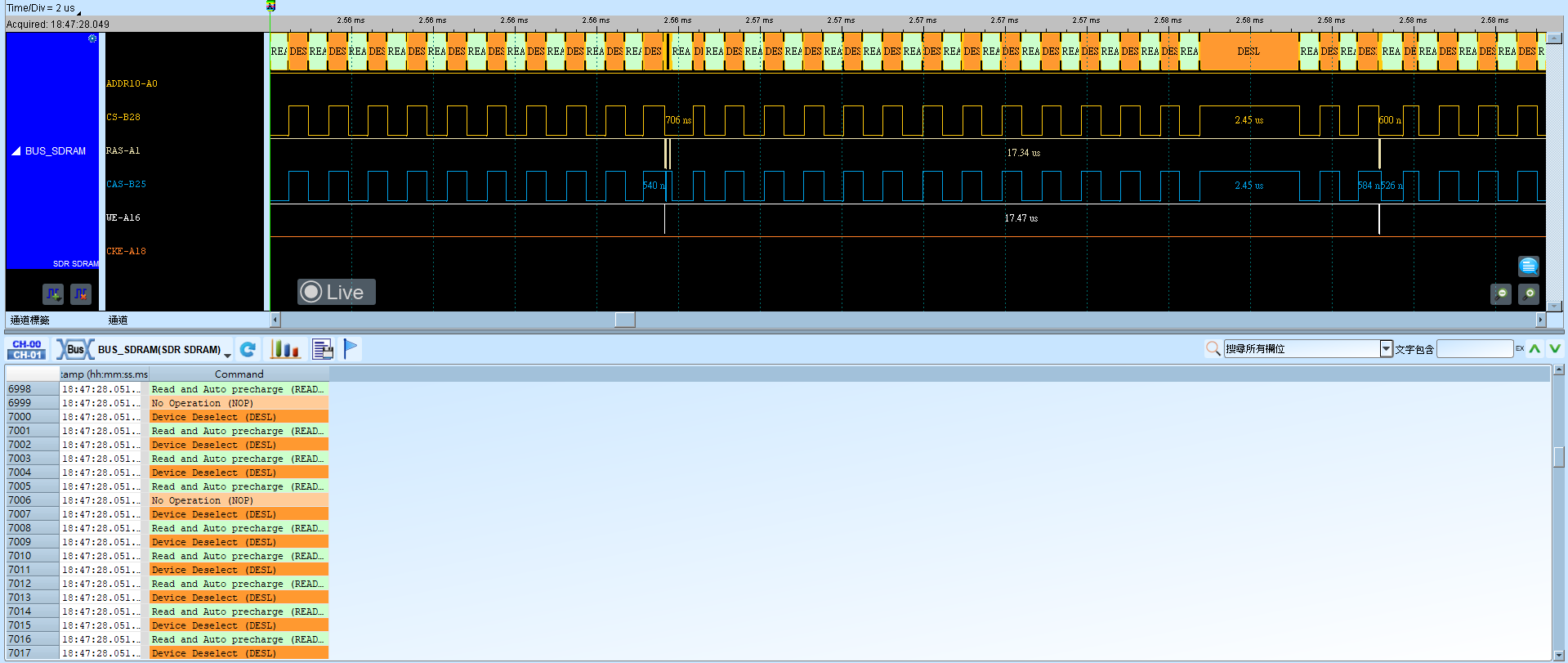
Task: Click the waveform horizontal scrollbar thumb
Action: (x=625, y=320)
